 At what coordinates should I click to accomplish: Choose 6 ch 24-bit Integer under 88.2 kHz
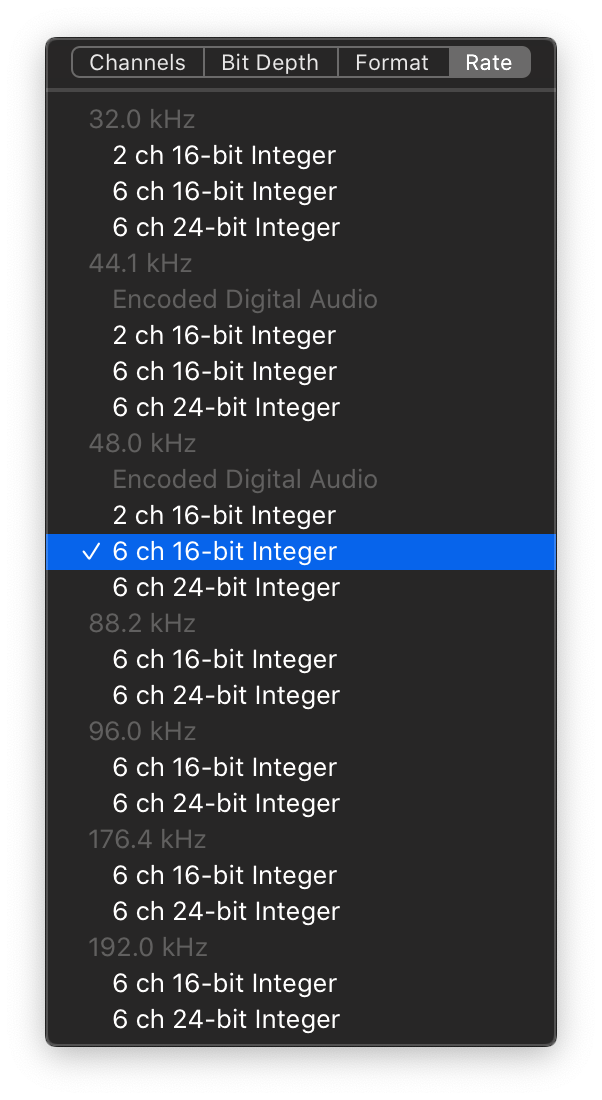point(226,695)
